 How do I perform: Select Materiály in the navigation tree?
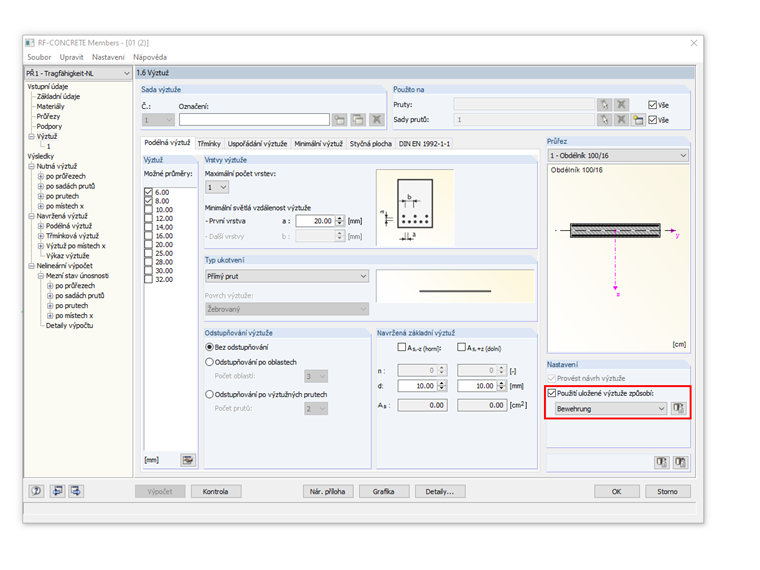tap(50, 106)
